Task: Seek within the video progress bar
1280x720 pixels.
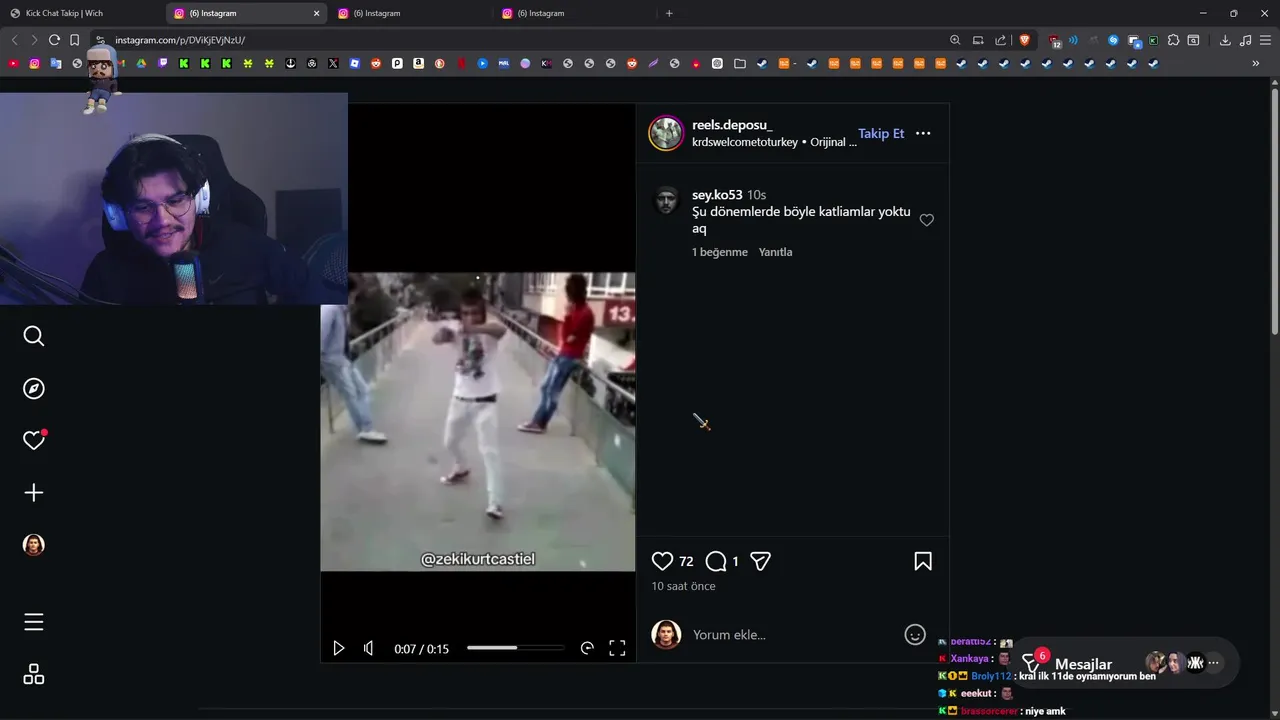Action: (515, 648)
